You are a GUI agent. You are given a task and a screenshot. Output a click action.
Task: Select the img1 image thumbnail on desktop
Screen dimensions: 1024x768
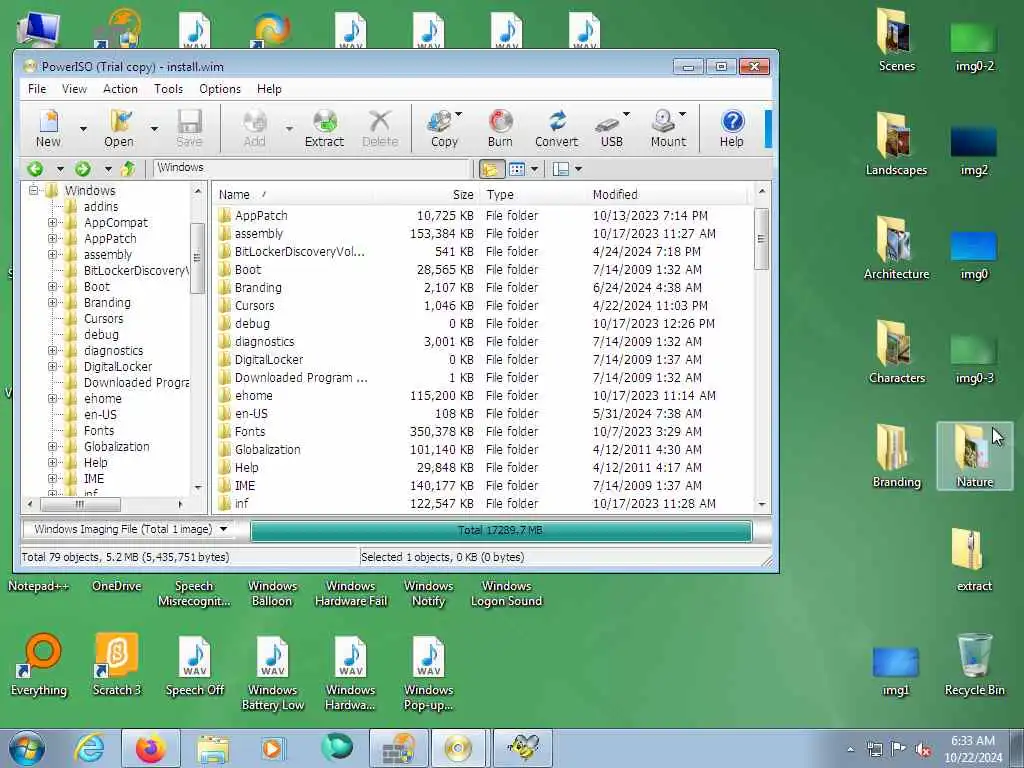click(895, 669)
